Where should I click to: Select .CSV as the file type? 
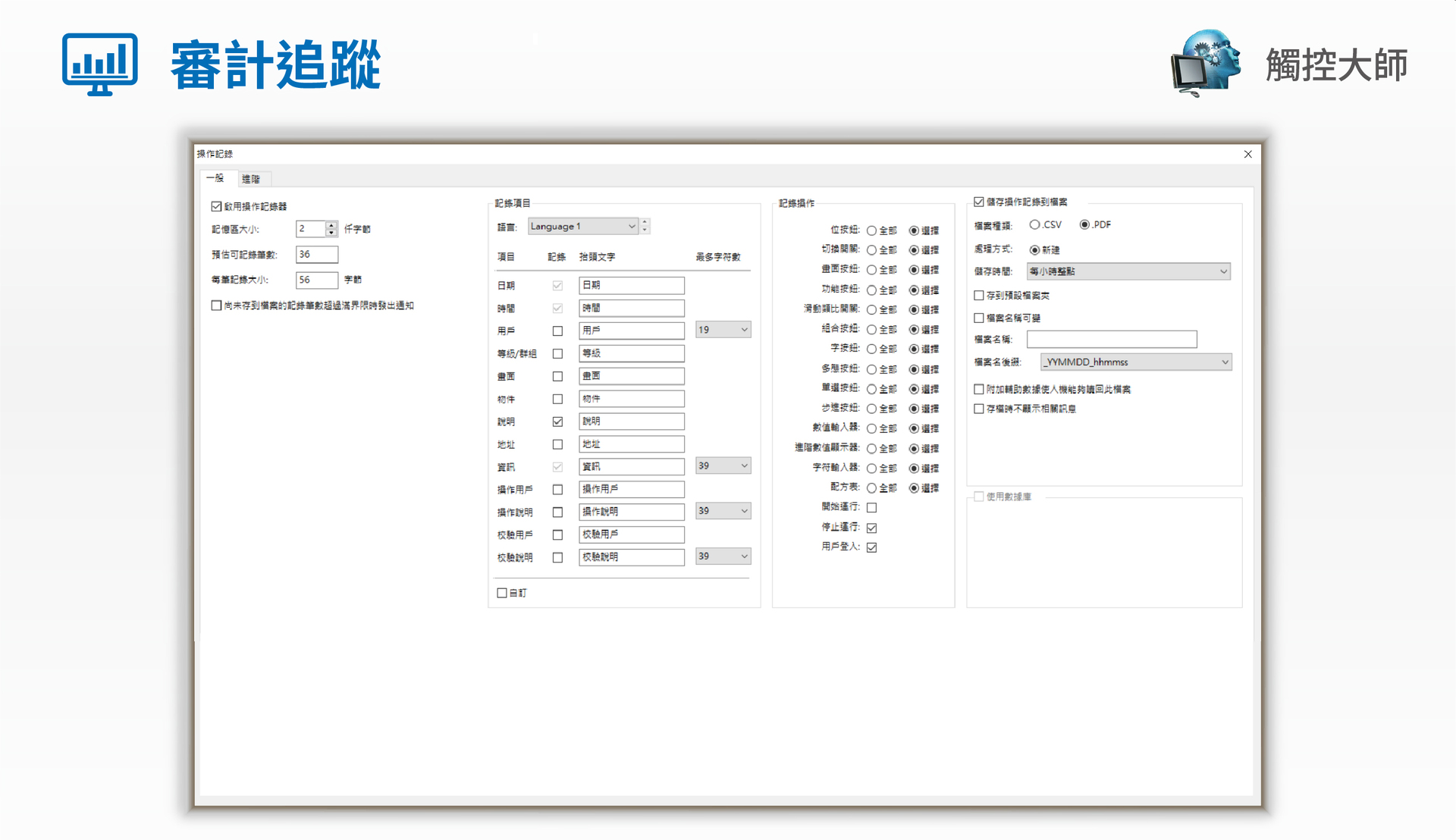click(1034, 225)
